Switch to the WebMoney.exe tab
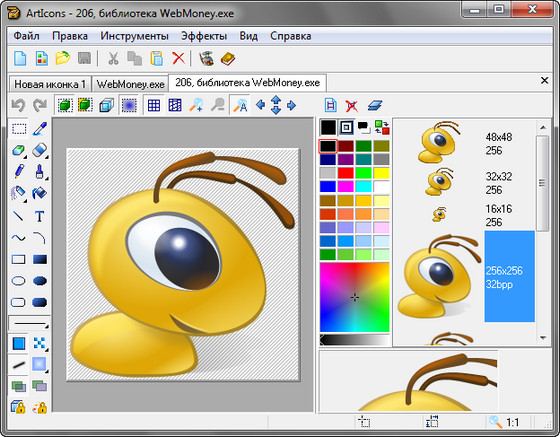This screenshot has height=437, width=560. click(130, 84)
